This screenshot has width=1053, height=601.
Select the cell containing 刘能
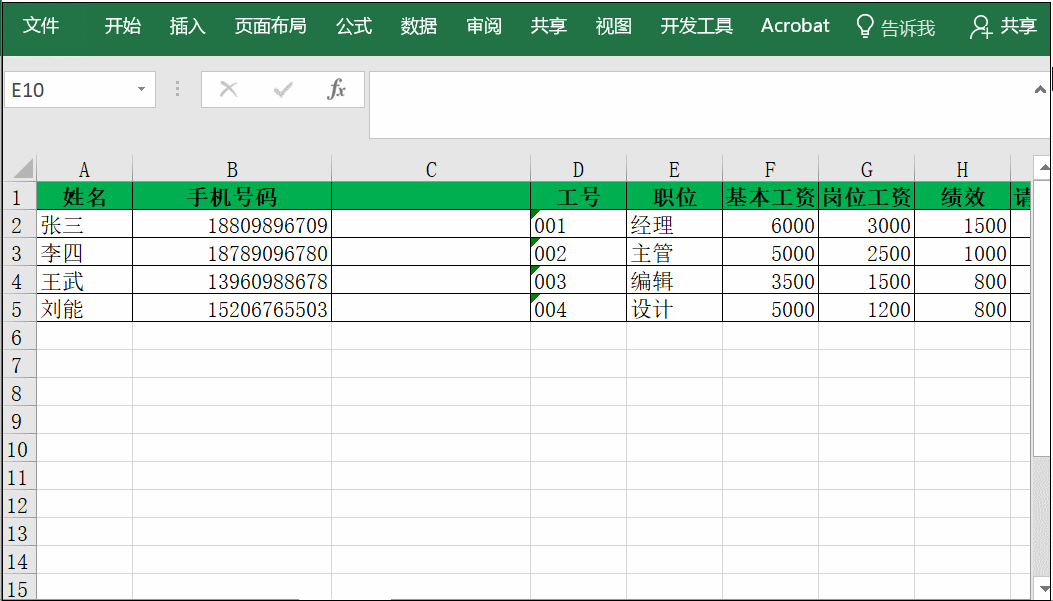tap(85, 309)
